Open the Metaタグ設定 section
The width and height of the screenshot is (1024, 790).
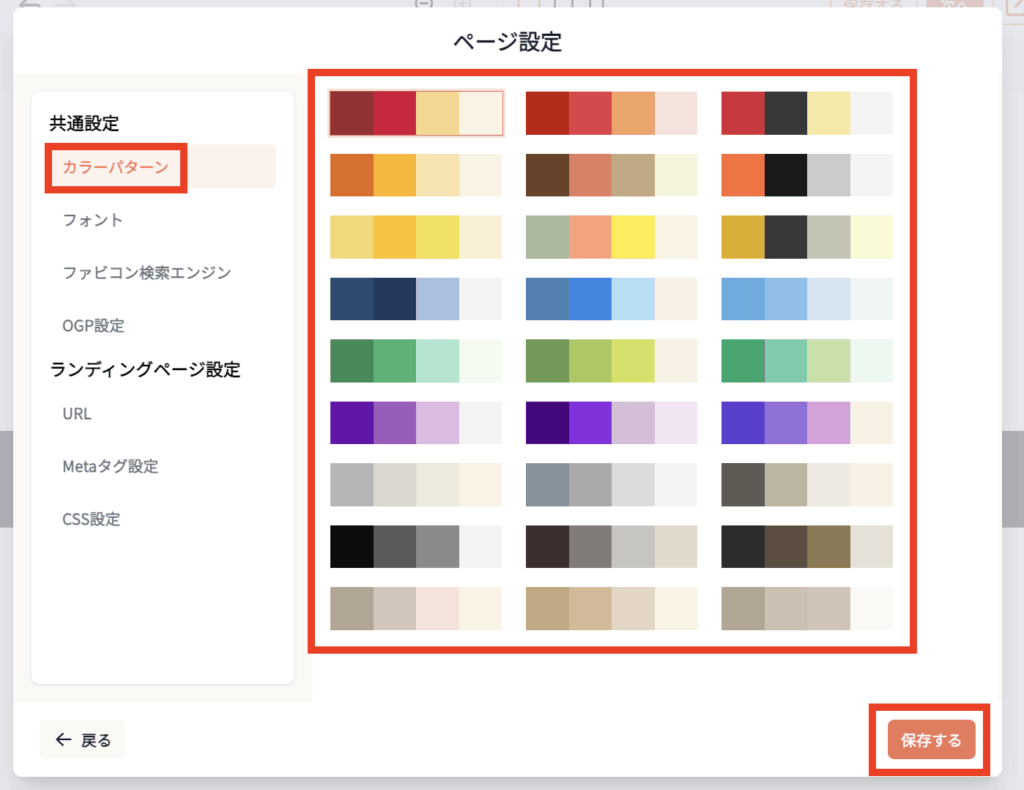[x=110, y=467]
